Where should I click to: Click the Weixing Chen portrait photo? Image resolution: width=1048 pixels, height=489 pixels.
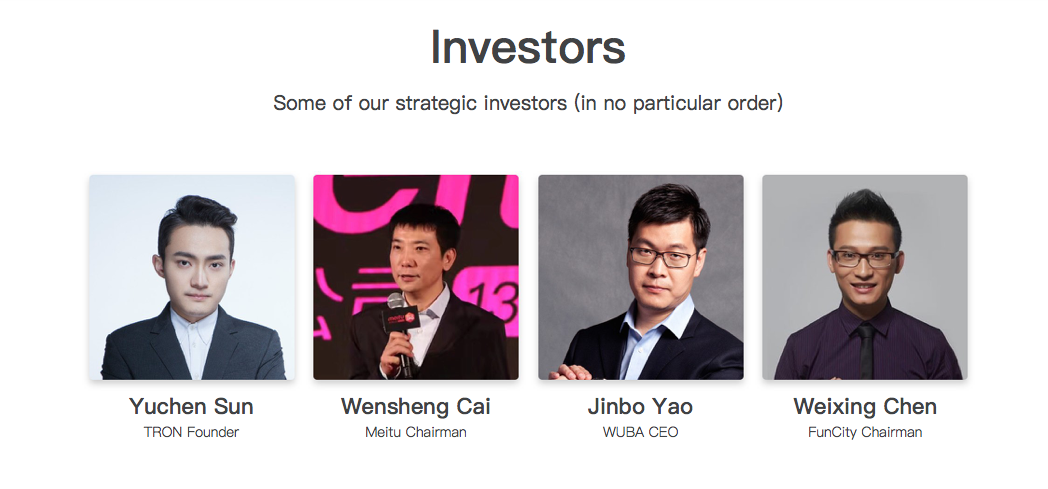click(x=864, y=277)
